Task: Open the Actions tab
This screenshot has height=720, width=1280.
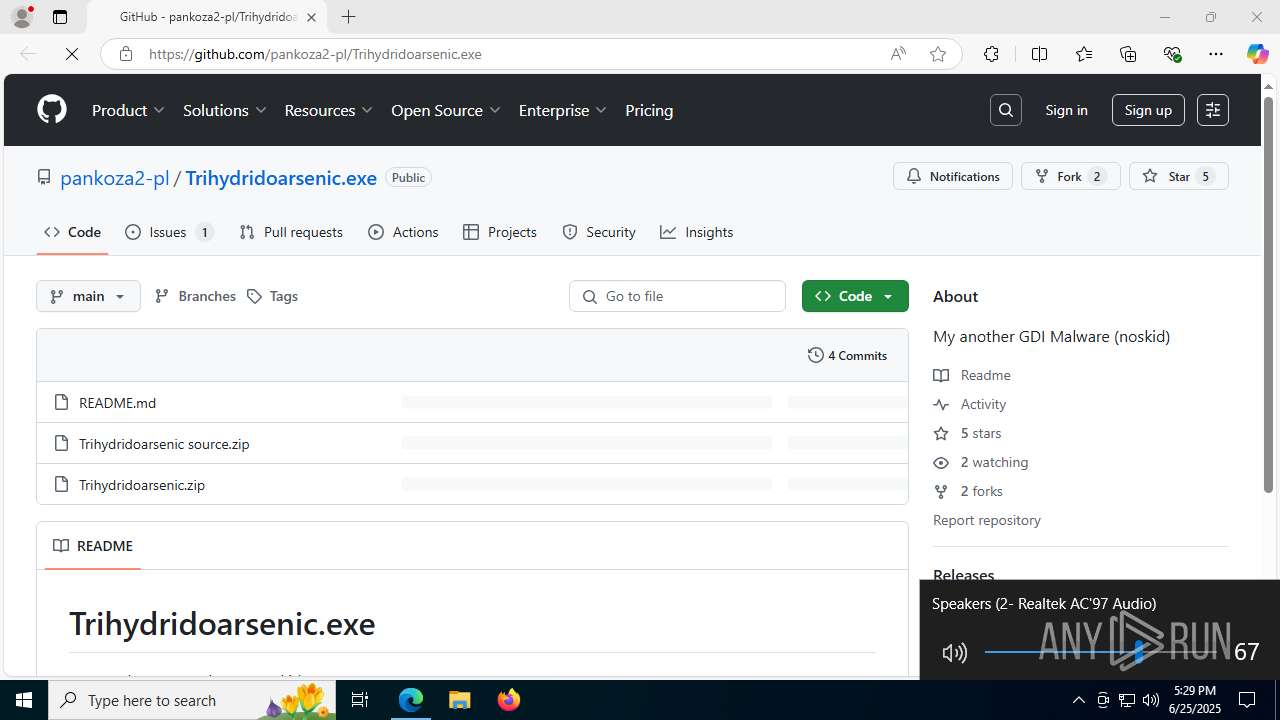Action: click(x=403, y=232)
